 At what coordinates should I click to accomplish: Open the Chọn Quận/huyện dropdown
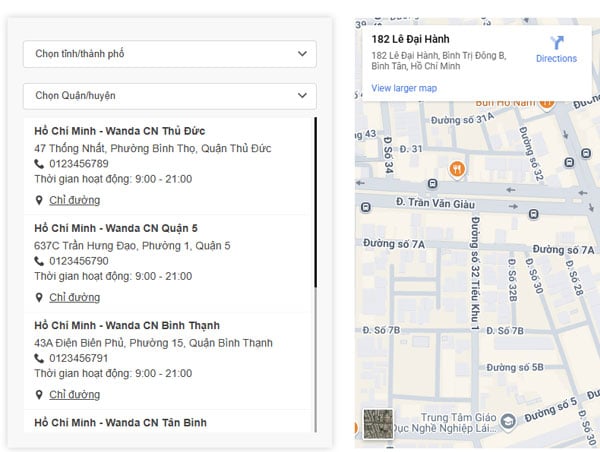170,96
